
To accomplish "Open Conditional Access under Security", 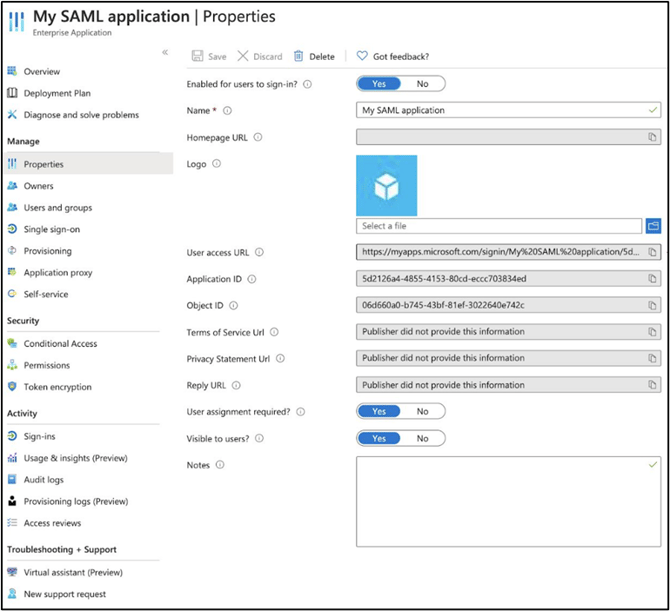I will pos(60,344).
